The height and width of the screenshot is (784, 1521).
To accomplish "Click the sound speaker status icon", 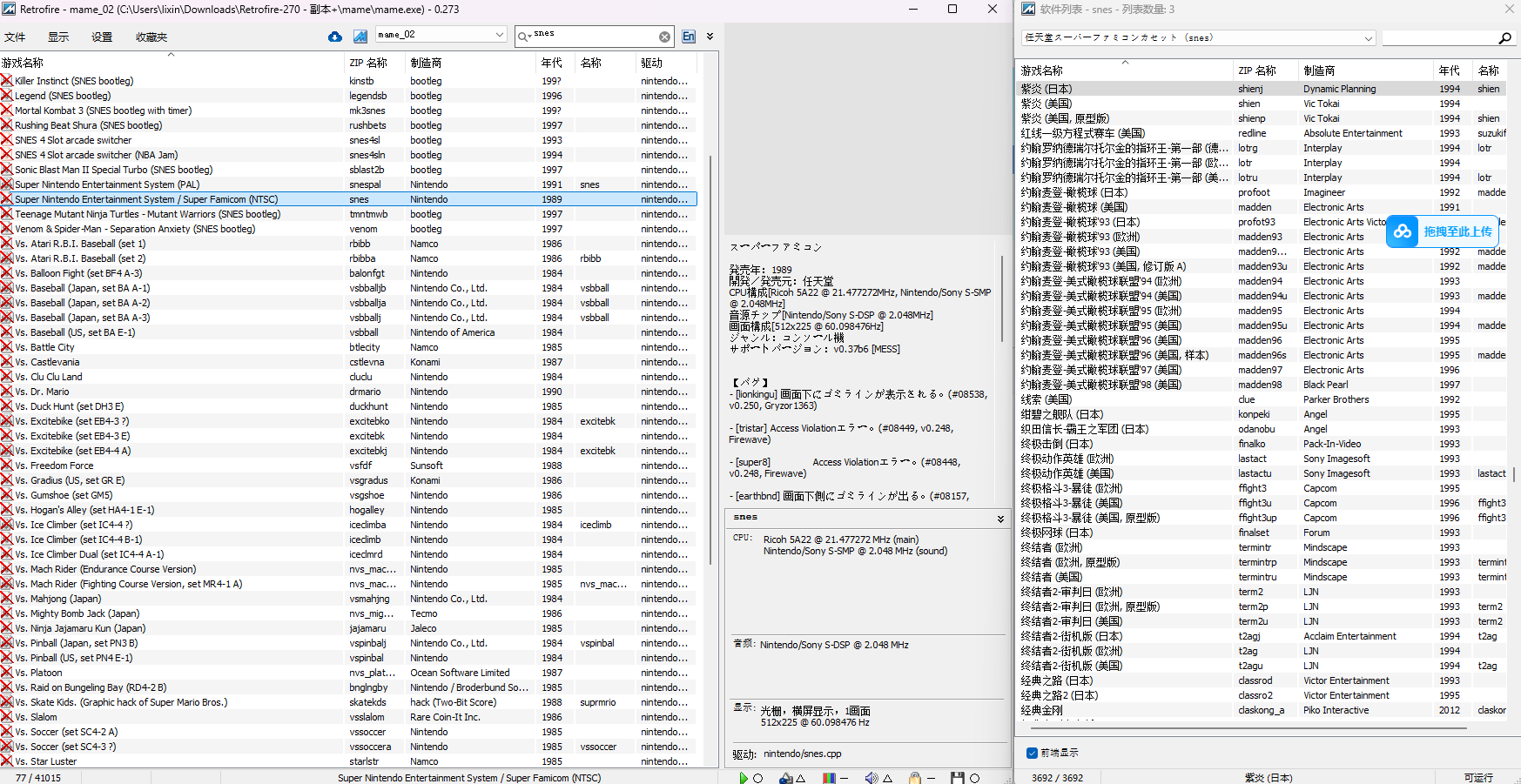I will point(872,778).
